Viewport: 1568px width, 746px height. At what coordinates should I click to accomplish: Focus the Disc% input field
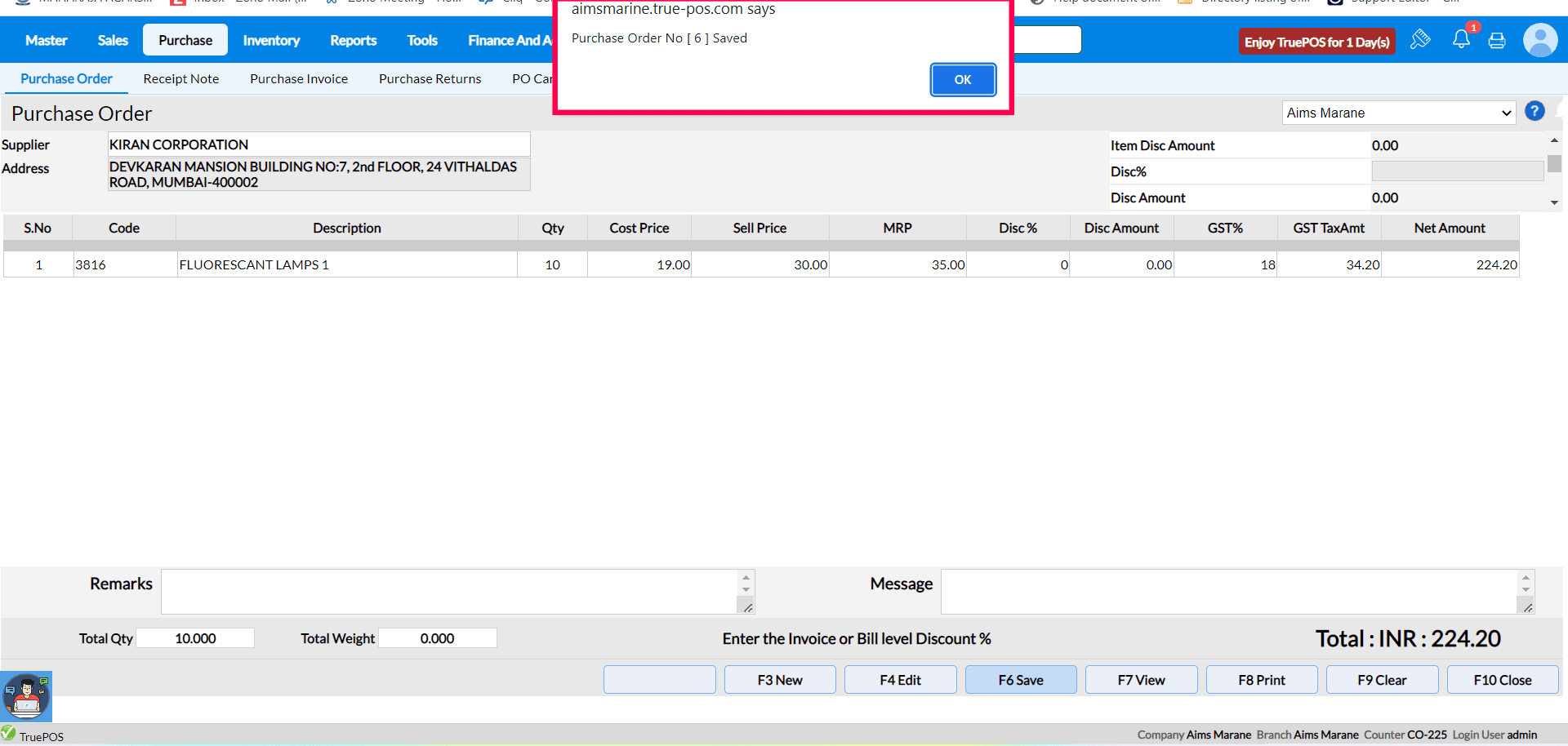[x=1458, y=171]
